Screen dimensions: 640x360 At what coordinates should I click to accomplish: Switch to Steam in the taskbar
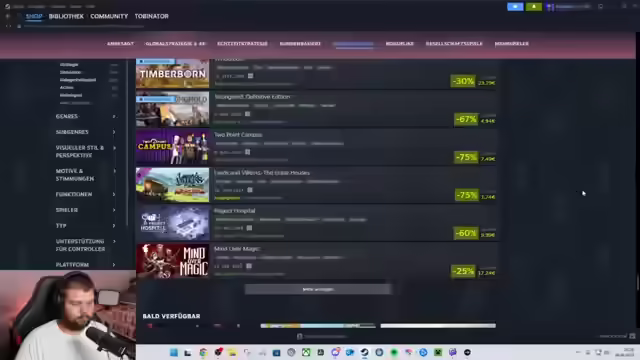(x=364, y=352)
